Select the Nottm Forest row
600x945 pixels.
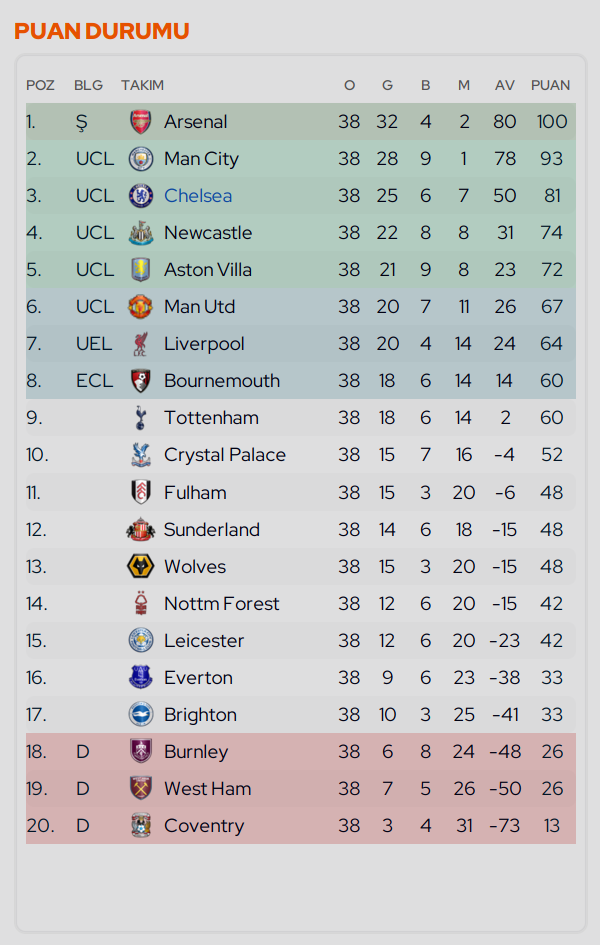[x=301, y=604]
